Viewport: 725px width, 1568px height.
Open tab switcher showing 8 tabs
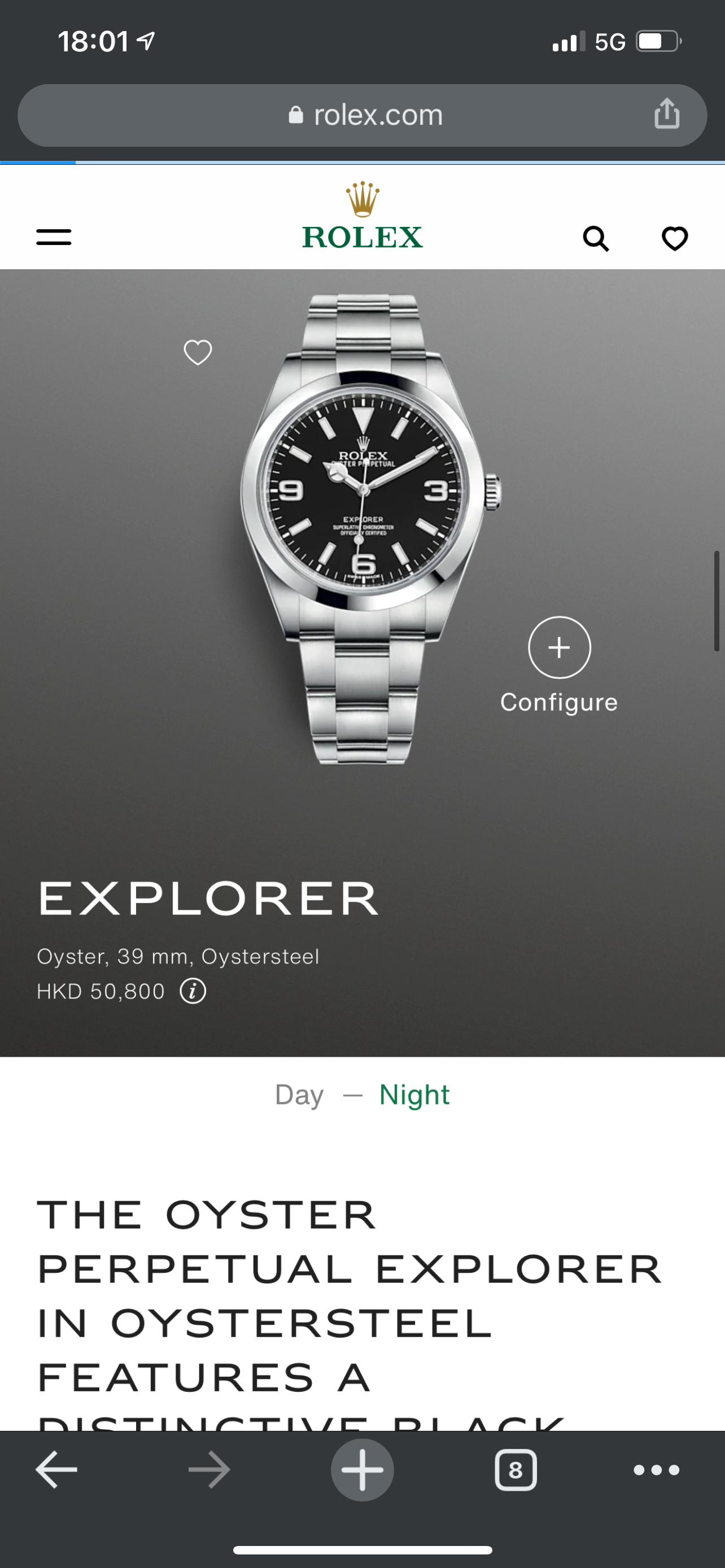pos(516,1470)
